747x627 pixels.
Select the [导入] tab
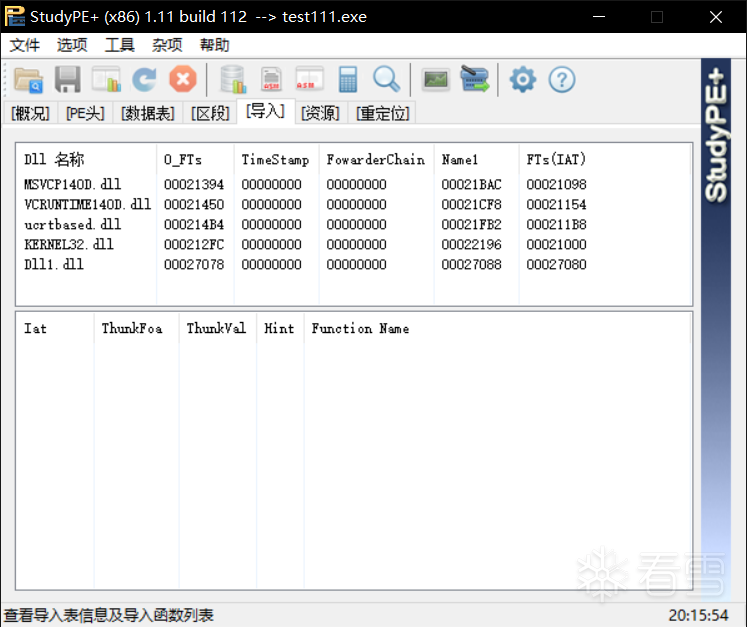[265, 111]
